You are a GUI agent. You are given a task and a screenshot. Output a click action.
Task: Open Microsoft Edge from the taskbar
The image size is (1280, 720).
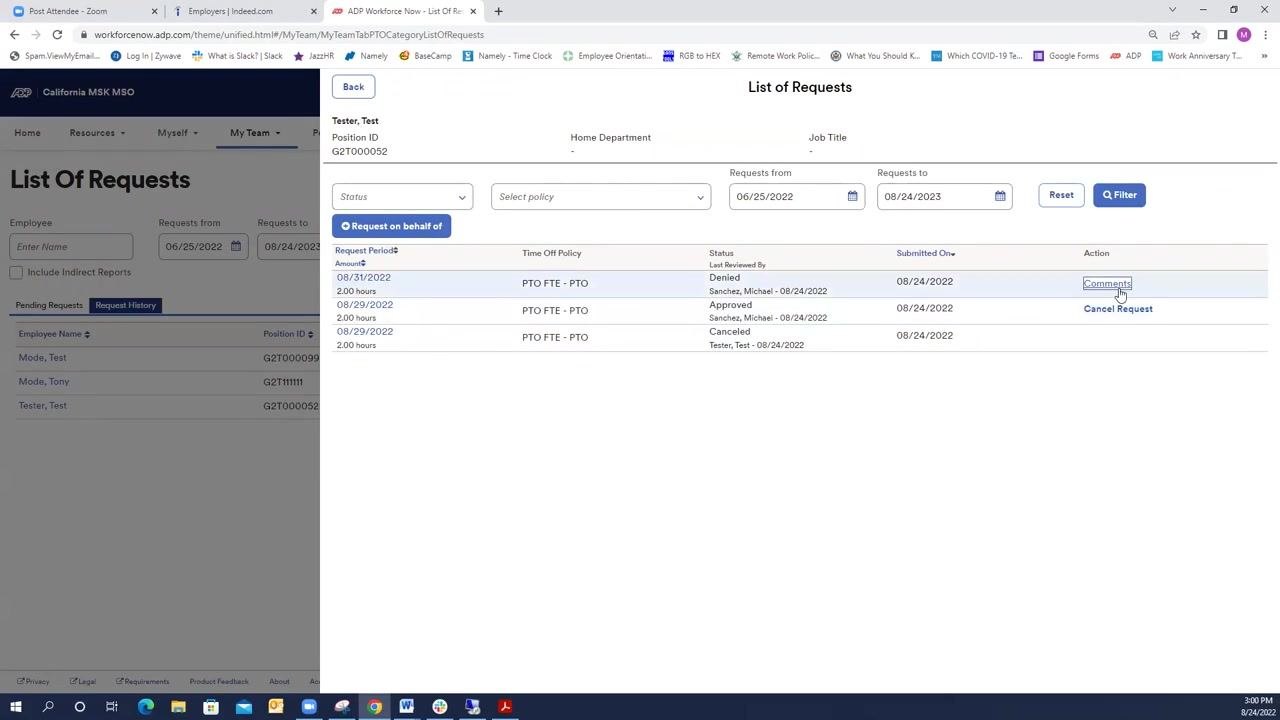(x=146, y=707)
